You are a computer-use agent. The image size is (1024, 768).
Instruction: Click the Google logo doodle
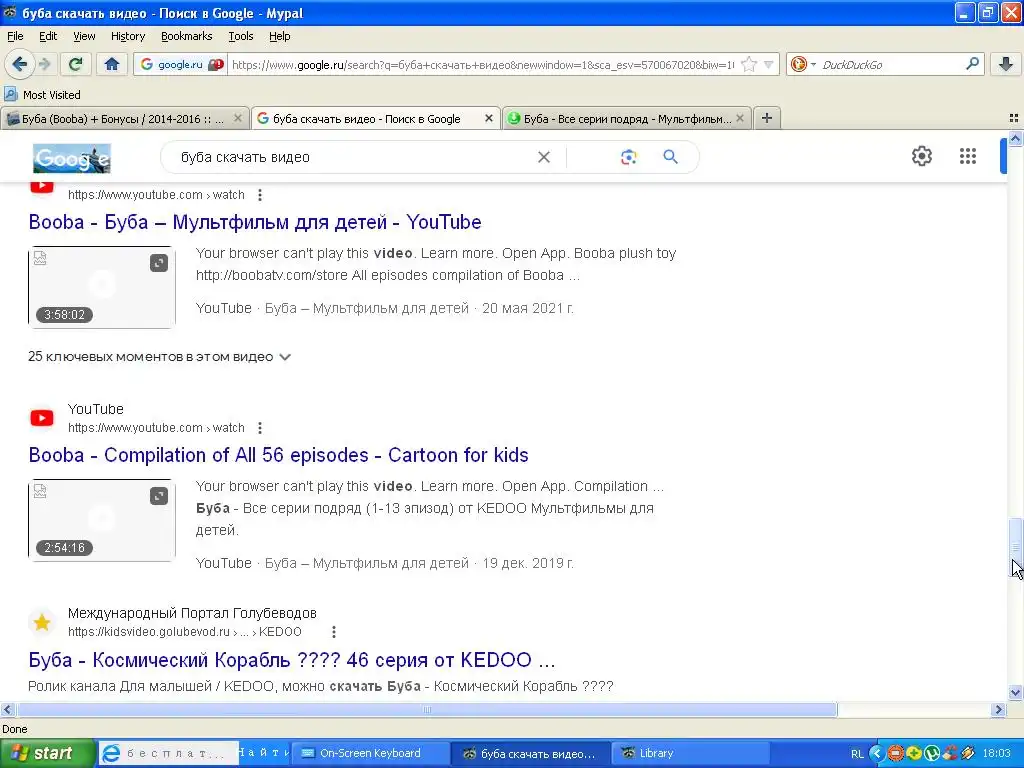72,158
